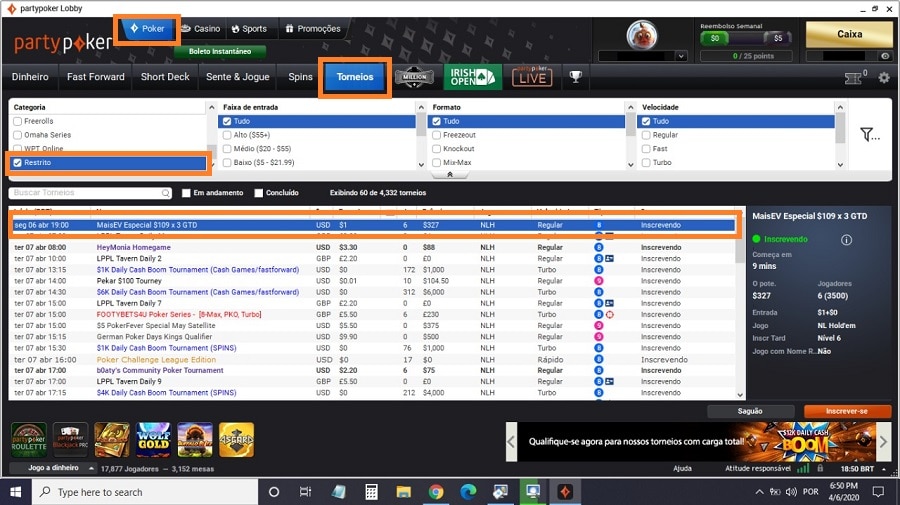This screenshot has height=505, width=900.
Task: Check Médio ($20 - $55) buy-in filter
Action: click(227, 149)
